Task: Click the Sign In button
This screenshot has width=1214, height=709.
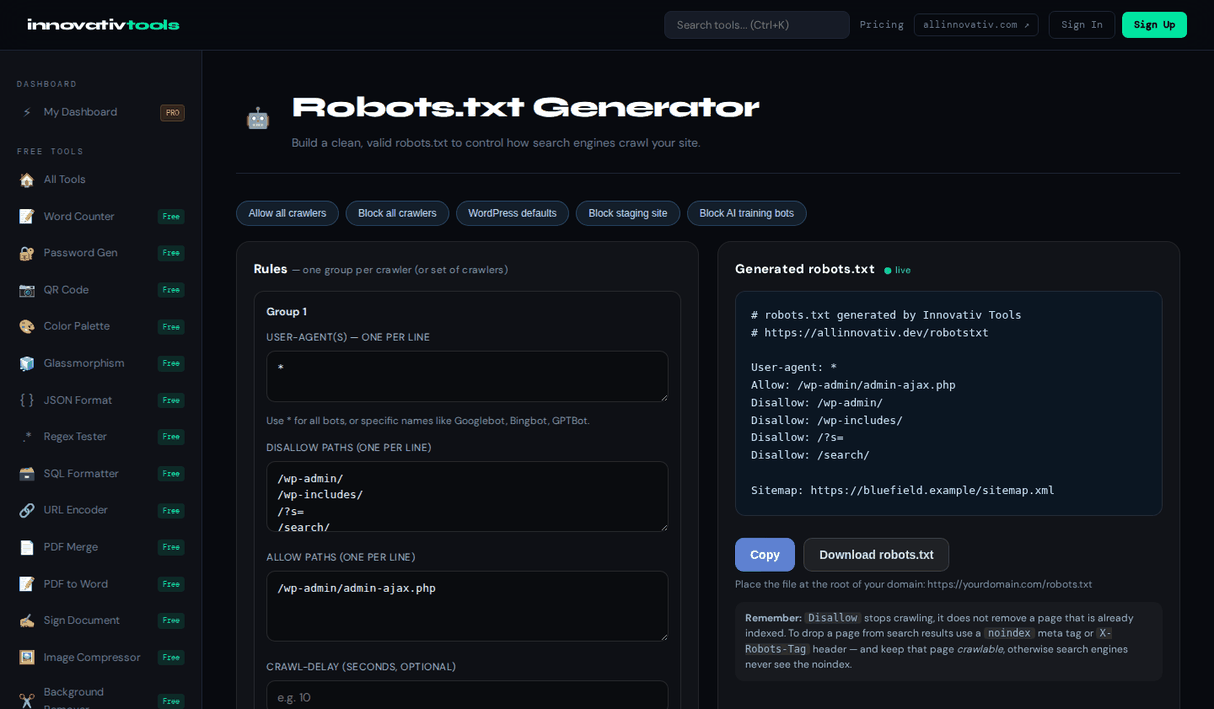Action: click(x=1082, y=25)
